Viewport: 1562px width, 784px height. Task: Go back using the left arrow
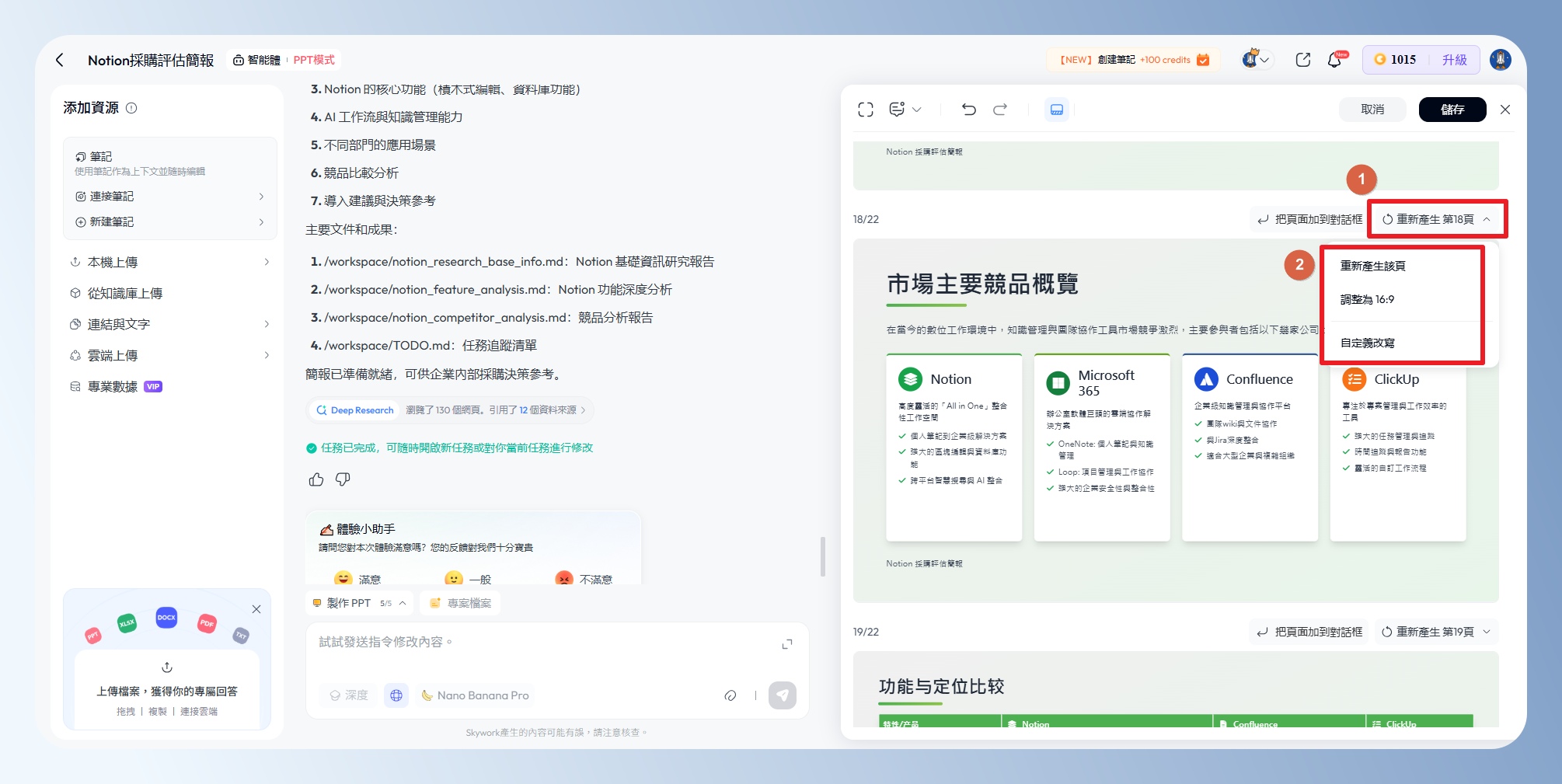pyautogui.click(x=60, y=60)
